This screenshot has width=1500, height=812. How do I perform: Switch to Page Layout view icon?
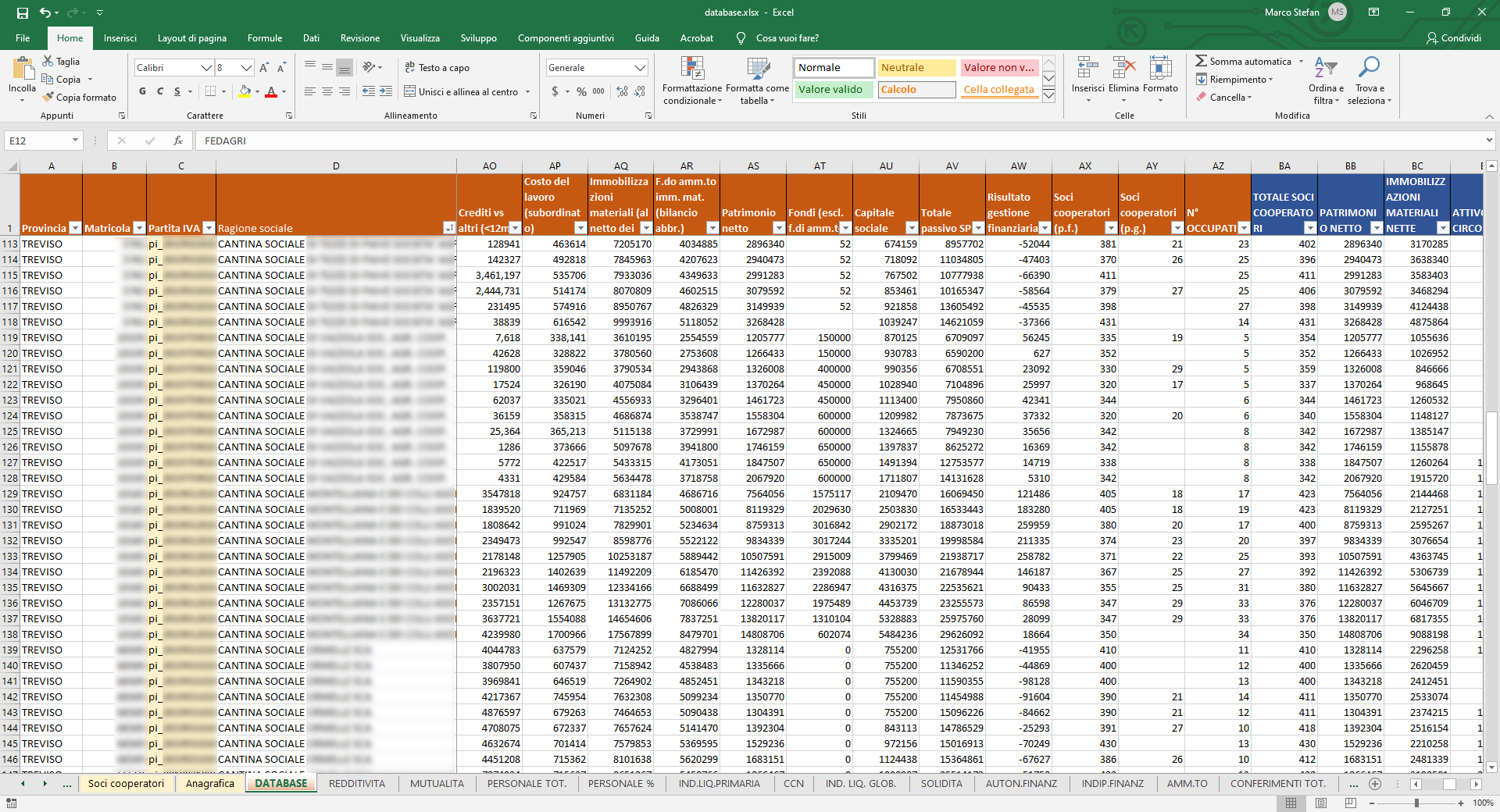click(x=1321, y=803)
